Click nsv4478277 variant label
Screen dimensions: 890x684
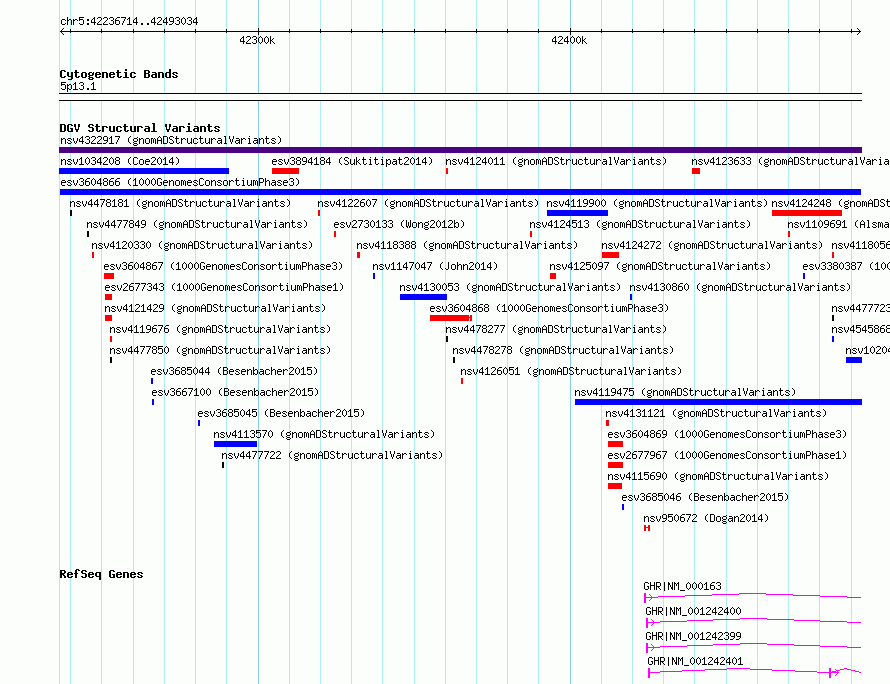coord(556,329)
